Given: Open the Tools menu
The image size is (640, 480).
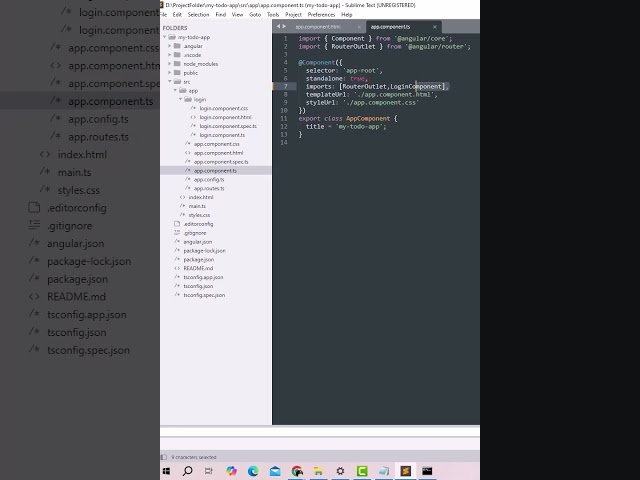Looking at the screenshot, I should click(x=273, y=15).
